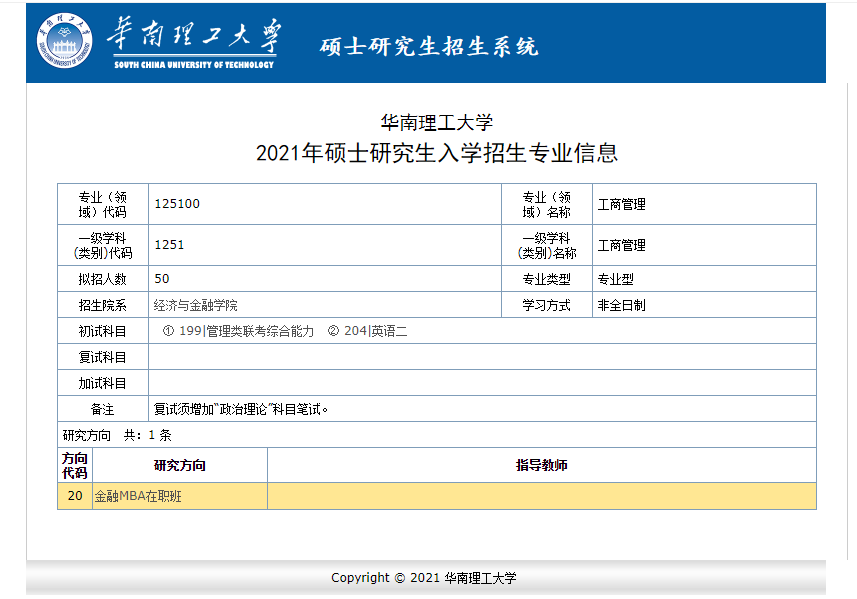Click the 方向代码 column header
Screen dimensions: 857x599
coord(75,465)
